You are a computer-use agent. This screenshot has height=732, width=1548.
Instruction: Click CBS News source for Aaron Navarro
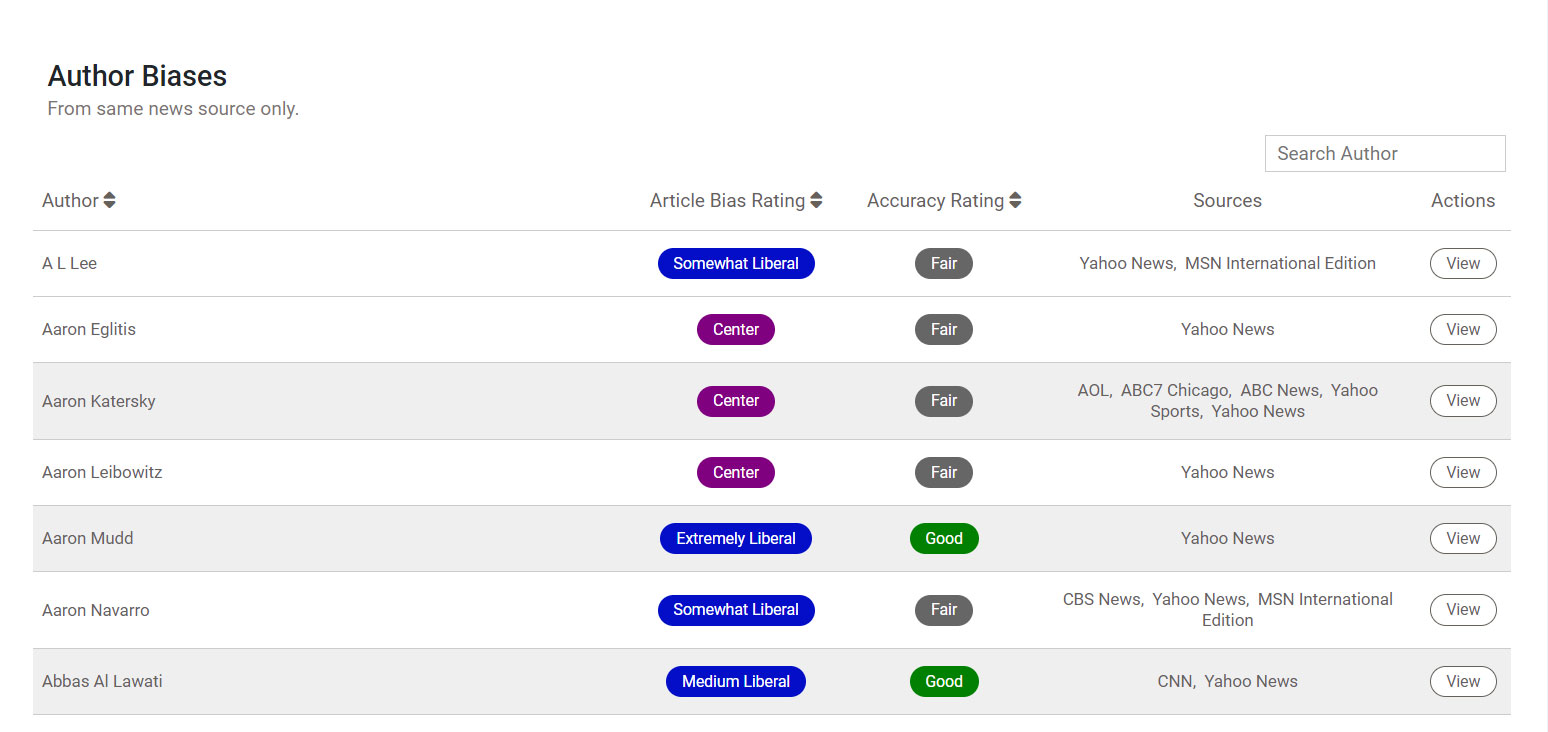[1101, 600]
